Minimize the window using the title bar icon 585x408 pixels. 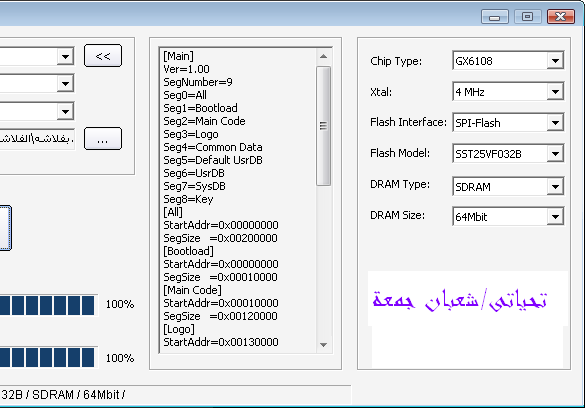(495, 17)
